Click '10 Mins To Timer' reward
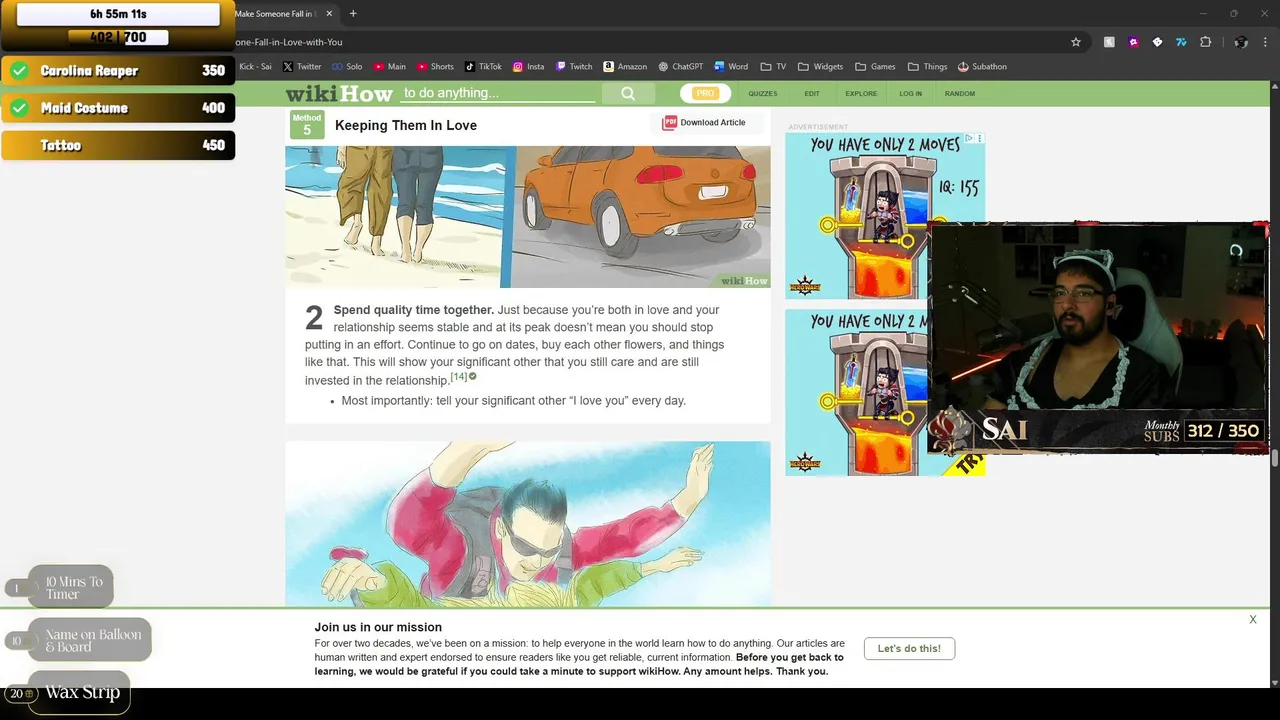 (x=70, y=587)
